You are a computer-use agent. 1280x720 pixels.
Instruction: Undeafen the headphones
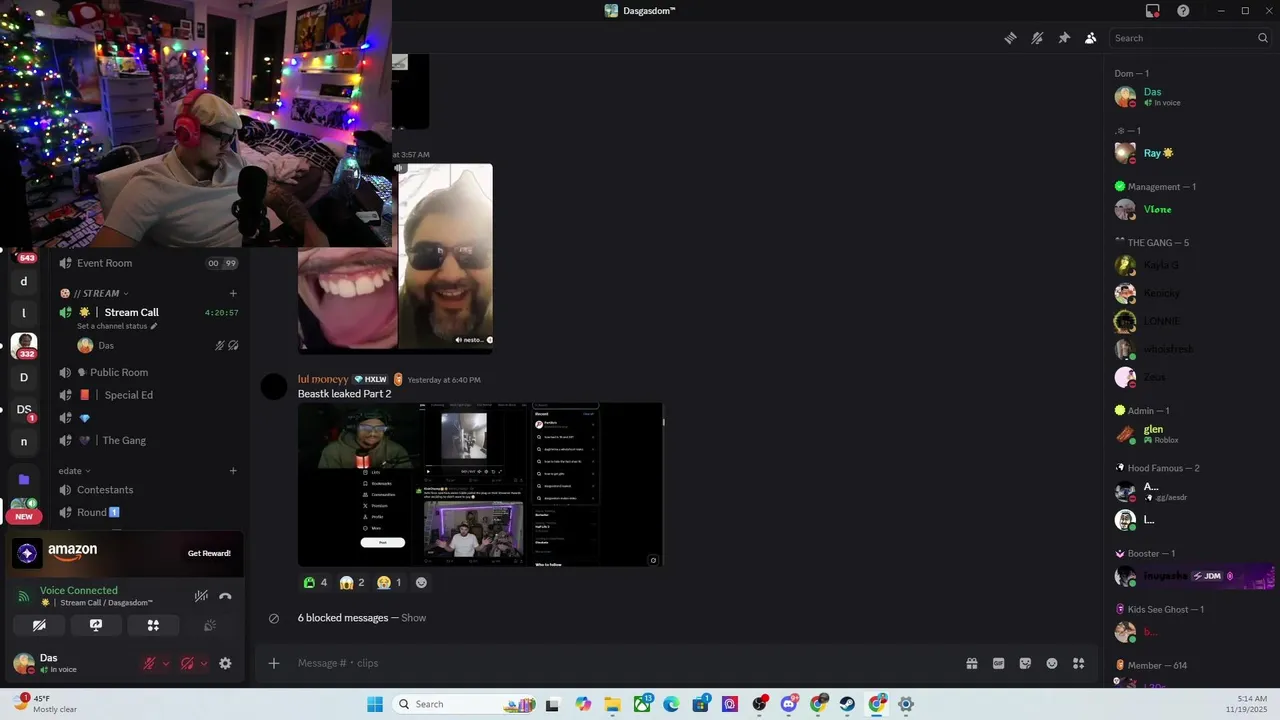[187, 663]
